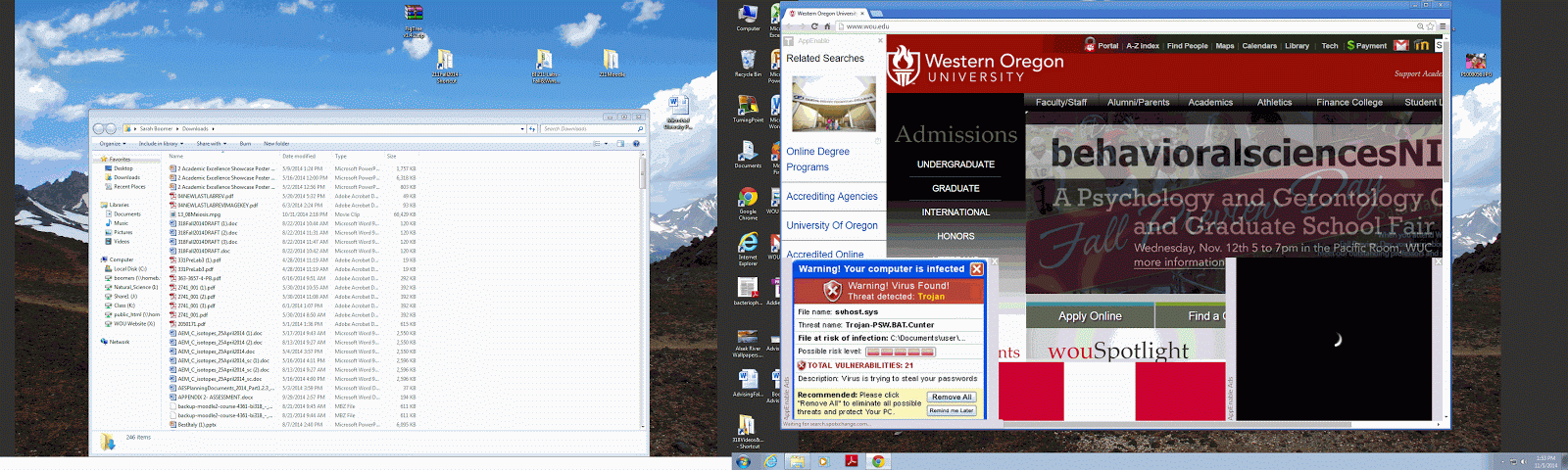The image size is (1568, 470).
Task: Click the Finance College navigation tab
Action: coord(1349,102)
